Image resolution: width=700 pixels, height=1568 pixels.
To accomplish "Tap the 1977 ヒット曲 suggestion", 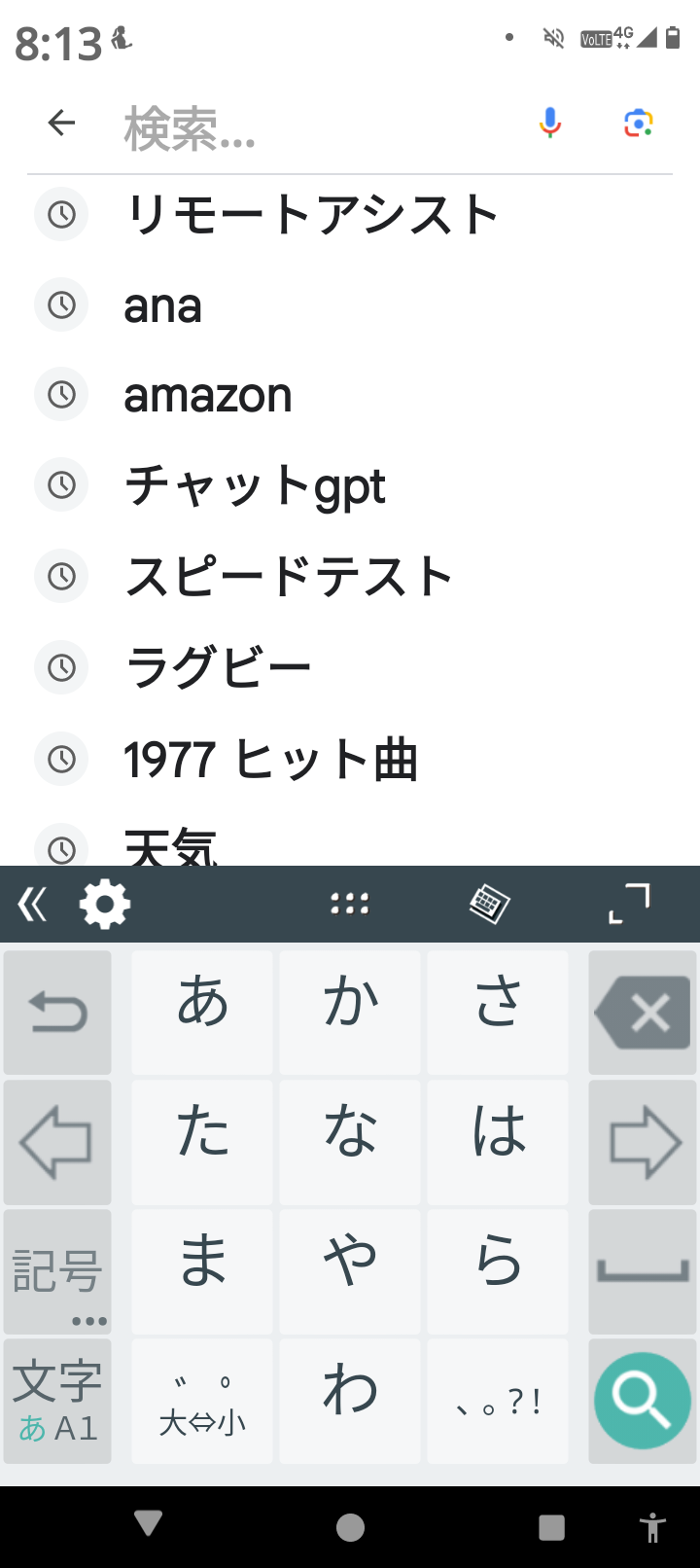I will click(x=270, y=759).
